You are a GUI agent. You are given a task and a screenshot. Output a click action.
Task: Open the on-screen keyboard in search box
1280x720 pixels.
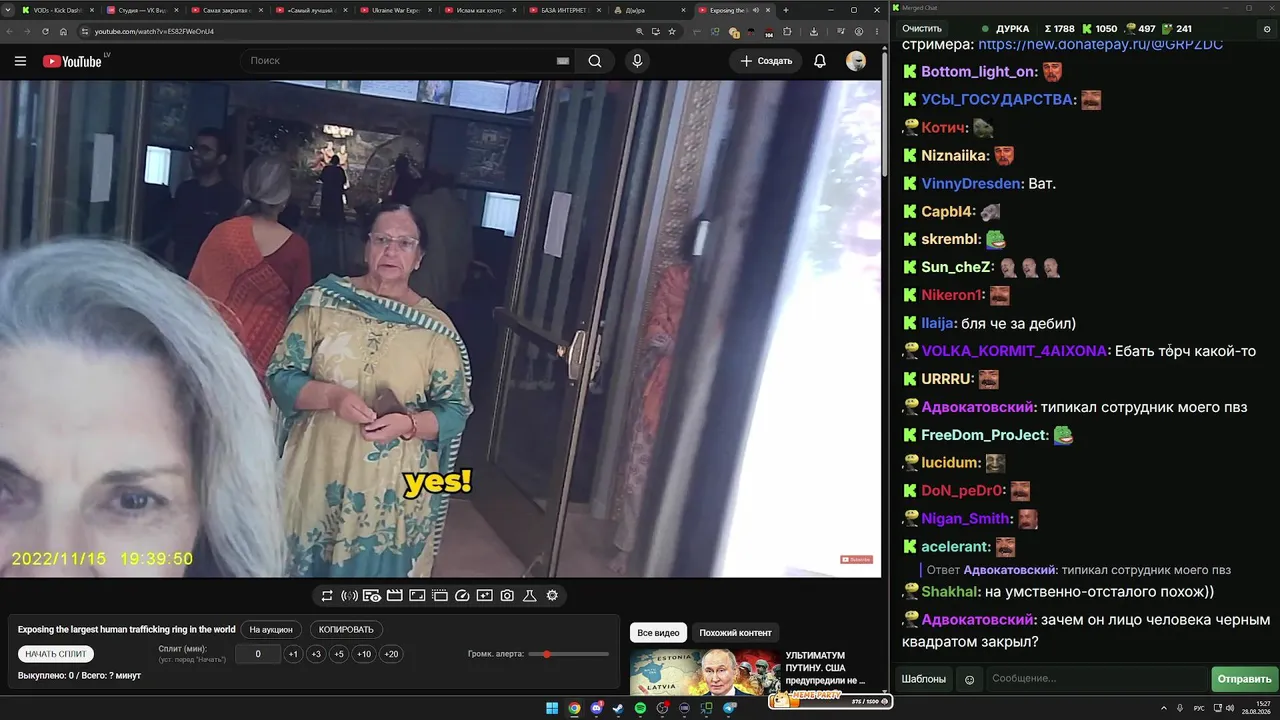[x=563, y=61]
